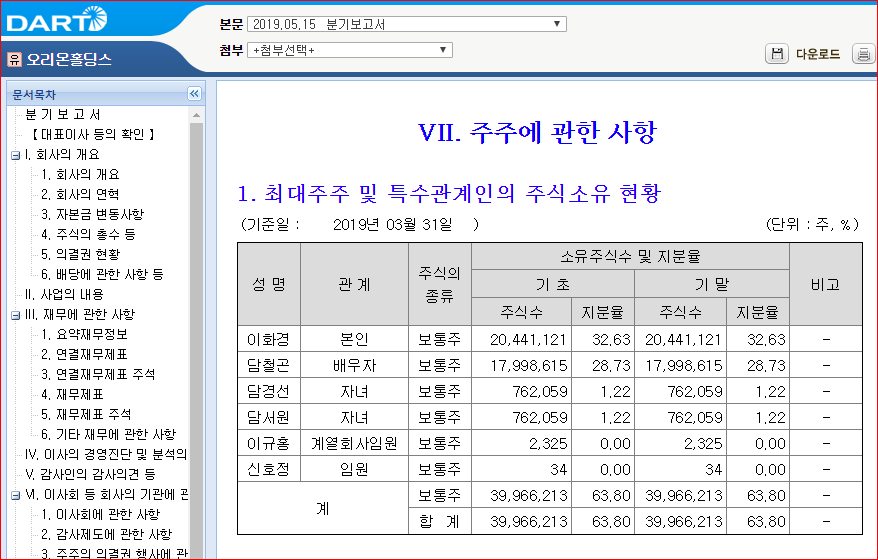This screenshot has height=560, width=878.
Task: Open 4. 주식의 총수 등
Action: 88,235
